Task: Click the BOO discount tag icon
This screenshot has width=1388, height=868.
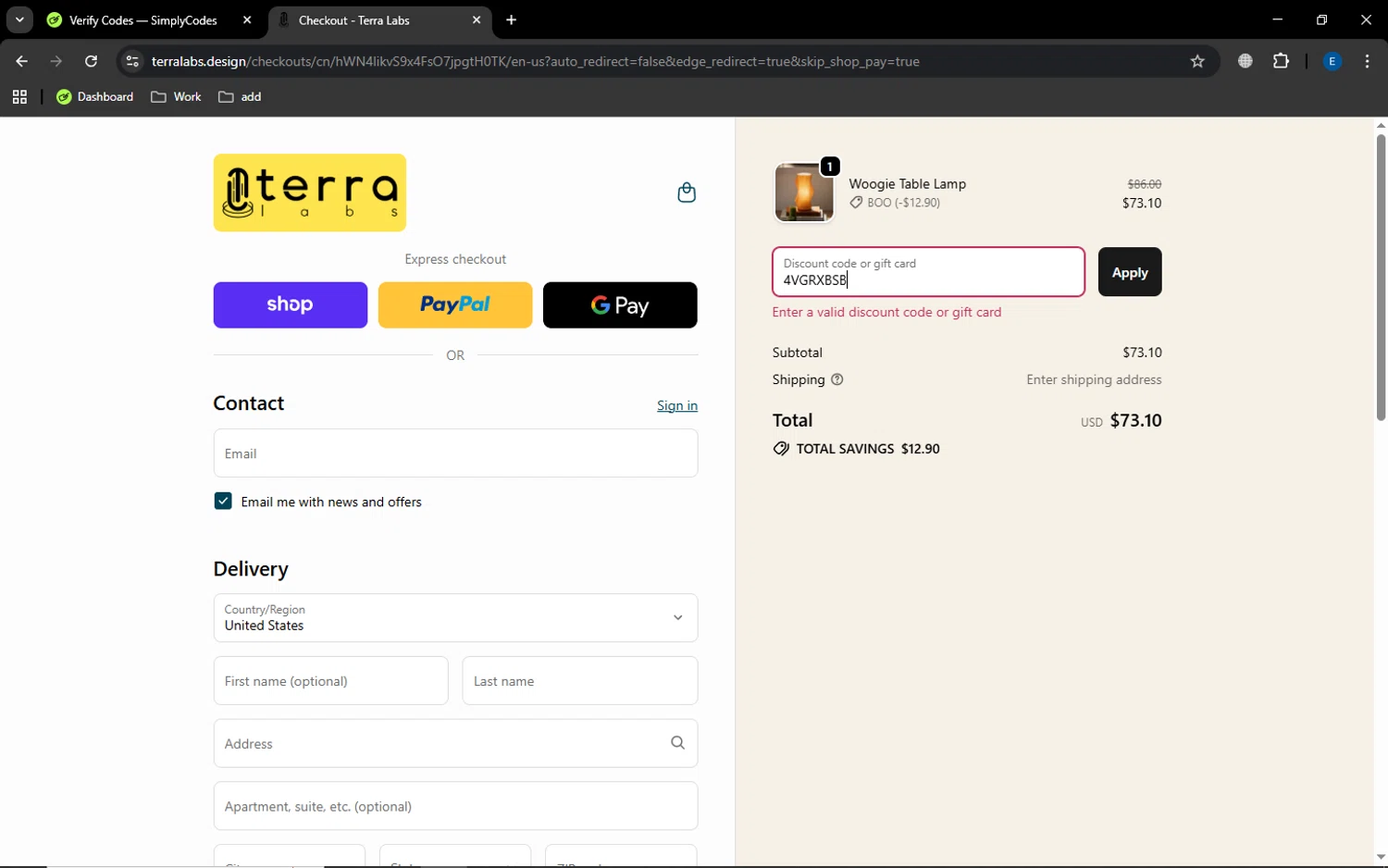Action: [856, 203]
